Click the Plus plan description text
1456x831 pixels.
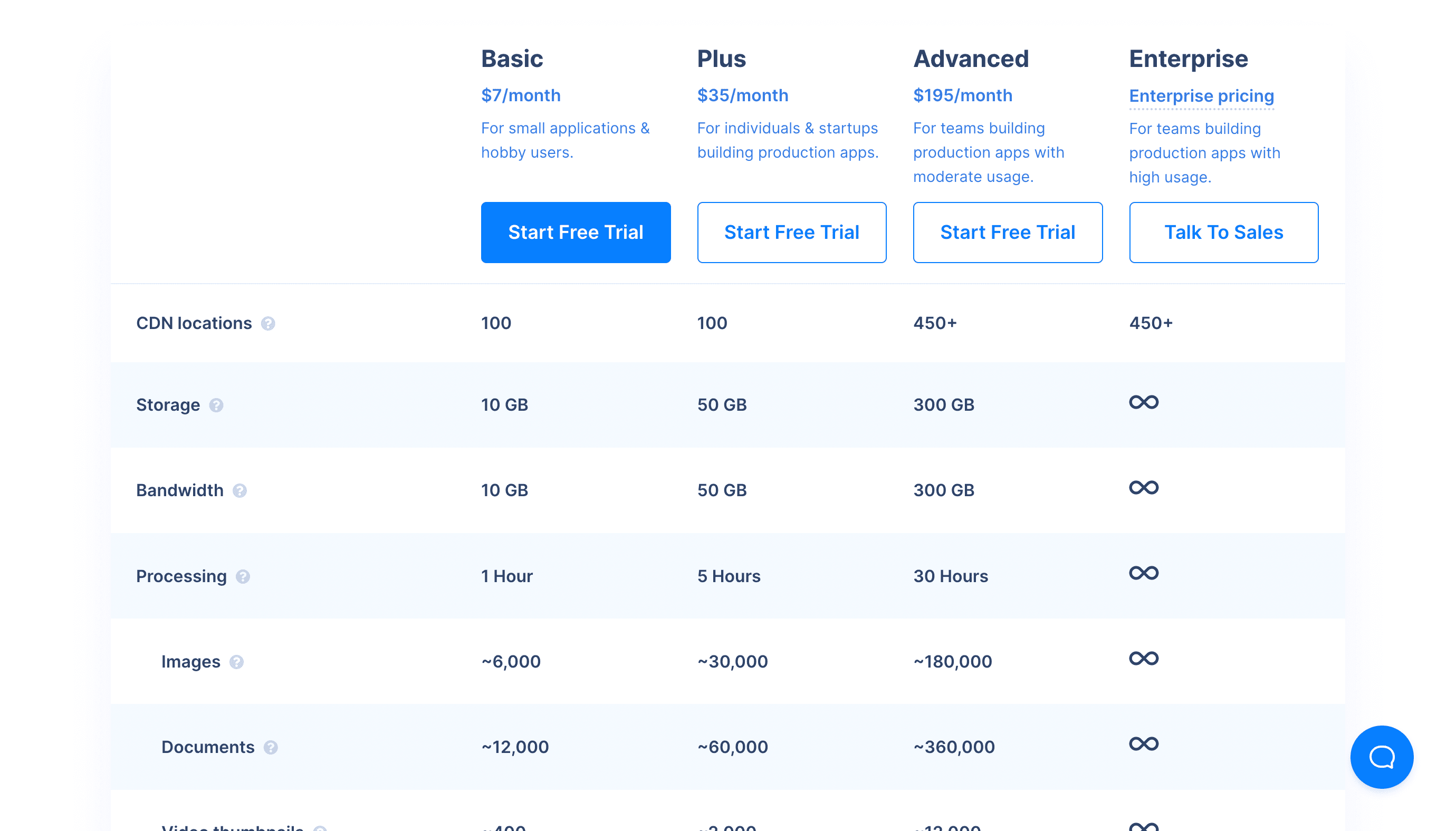(x=788, y=140)
